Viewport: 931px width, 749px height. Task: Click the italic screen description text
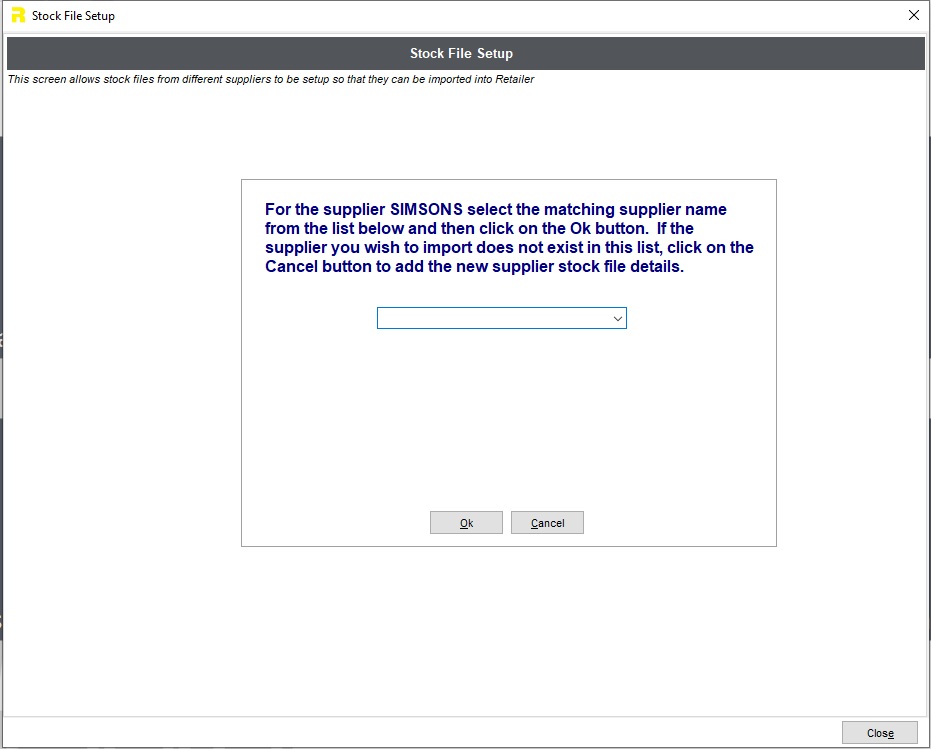(271, 80)
